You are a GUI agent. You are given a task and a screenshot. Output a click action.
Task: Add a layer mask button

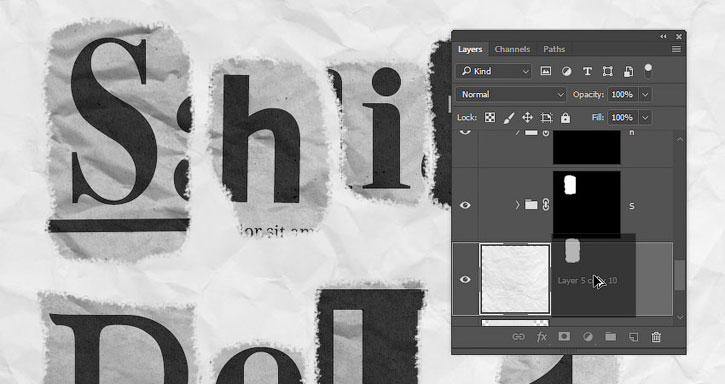pos(564,336)
